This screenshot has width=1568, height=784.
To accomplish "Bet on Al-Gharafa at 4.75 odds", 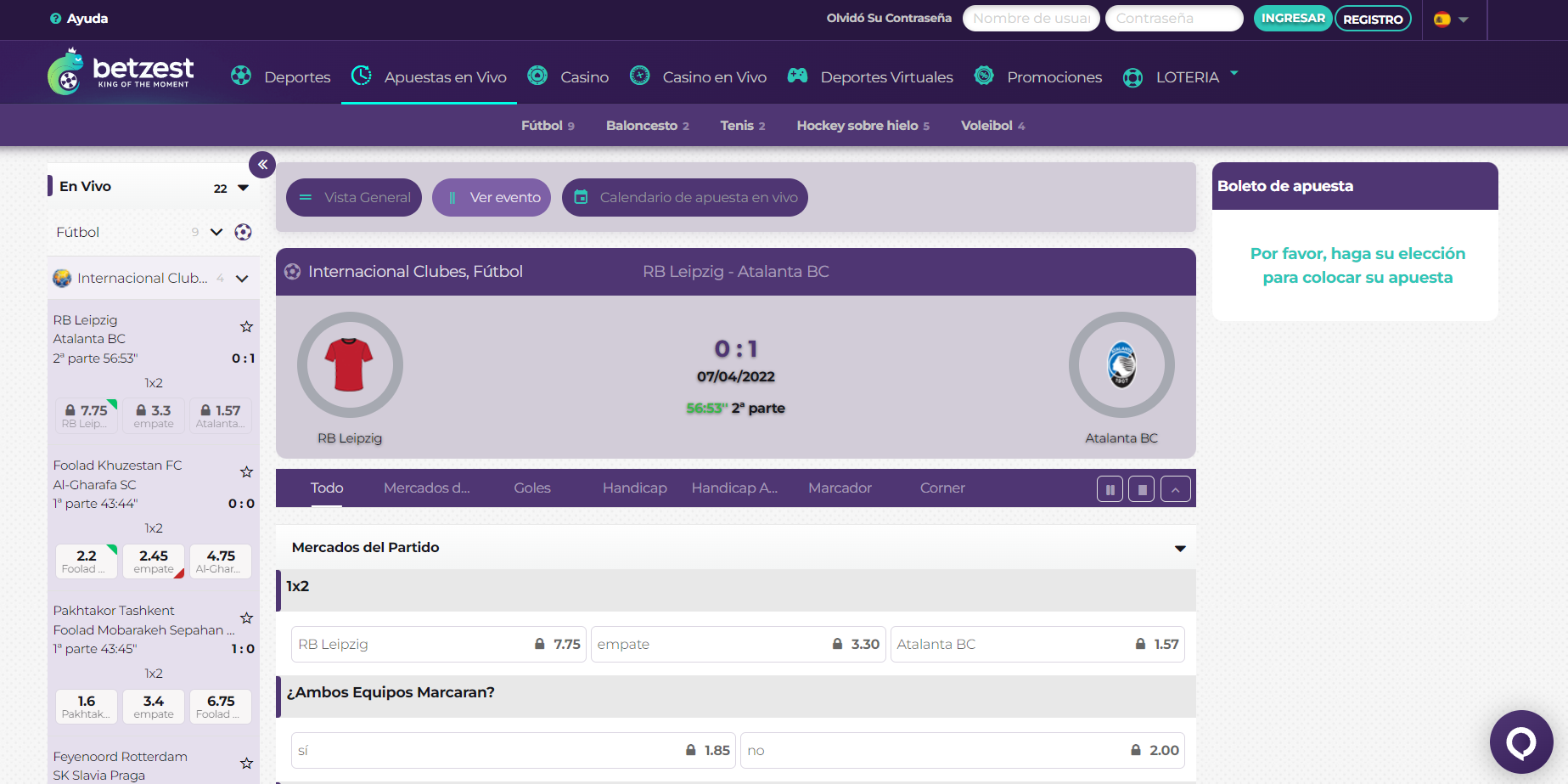I will (x=221, y=561).
